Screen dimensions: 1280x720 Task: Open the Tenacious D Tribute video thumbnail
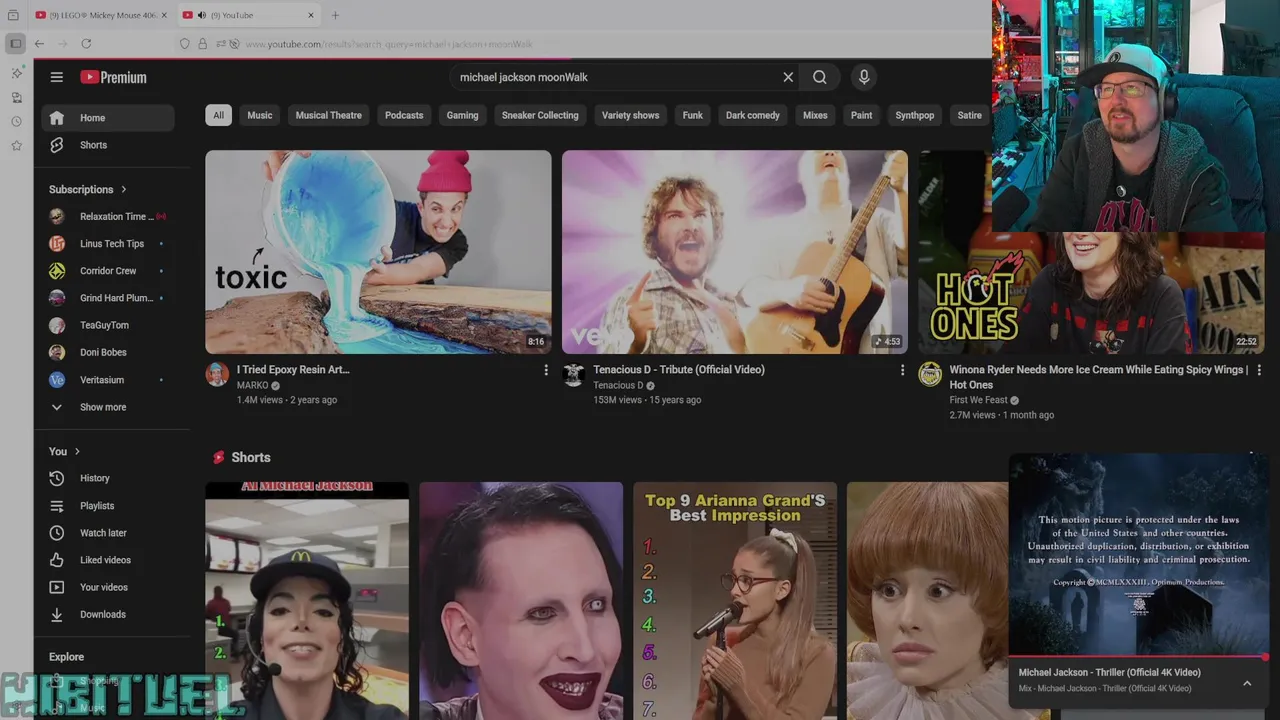(735, 252)
